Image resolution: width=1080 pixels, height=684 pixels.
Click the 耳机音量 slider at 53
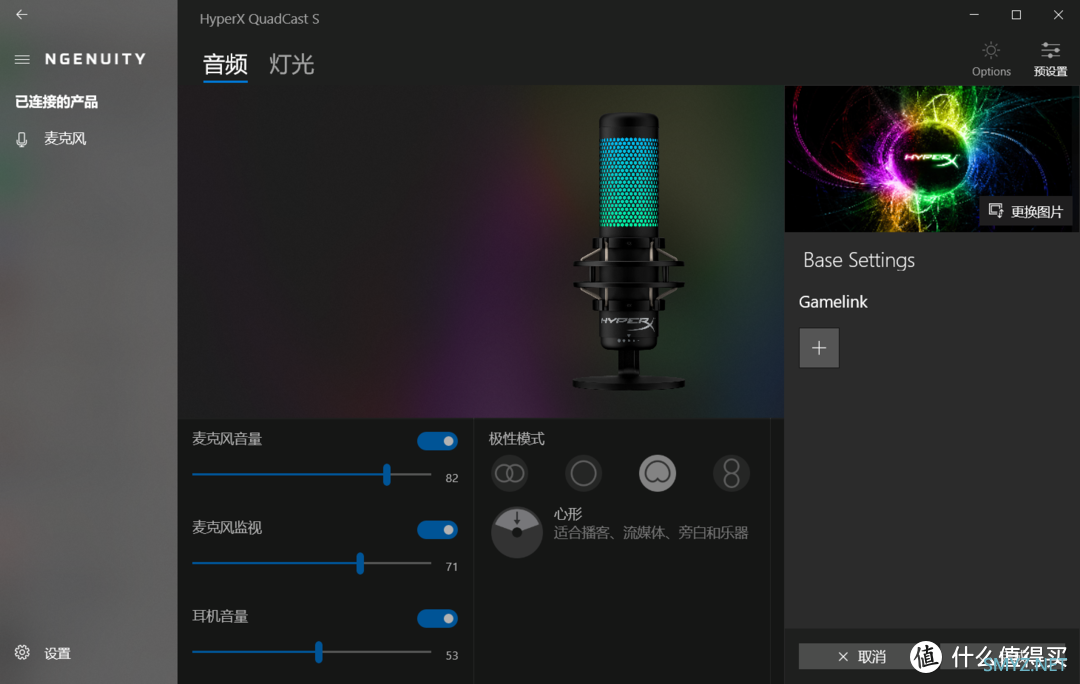tap(319, 652)
